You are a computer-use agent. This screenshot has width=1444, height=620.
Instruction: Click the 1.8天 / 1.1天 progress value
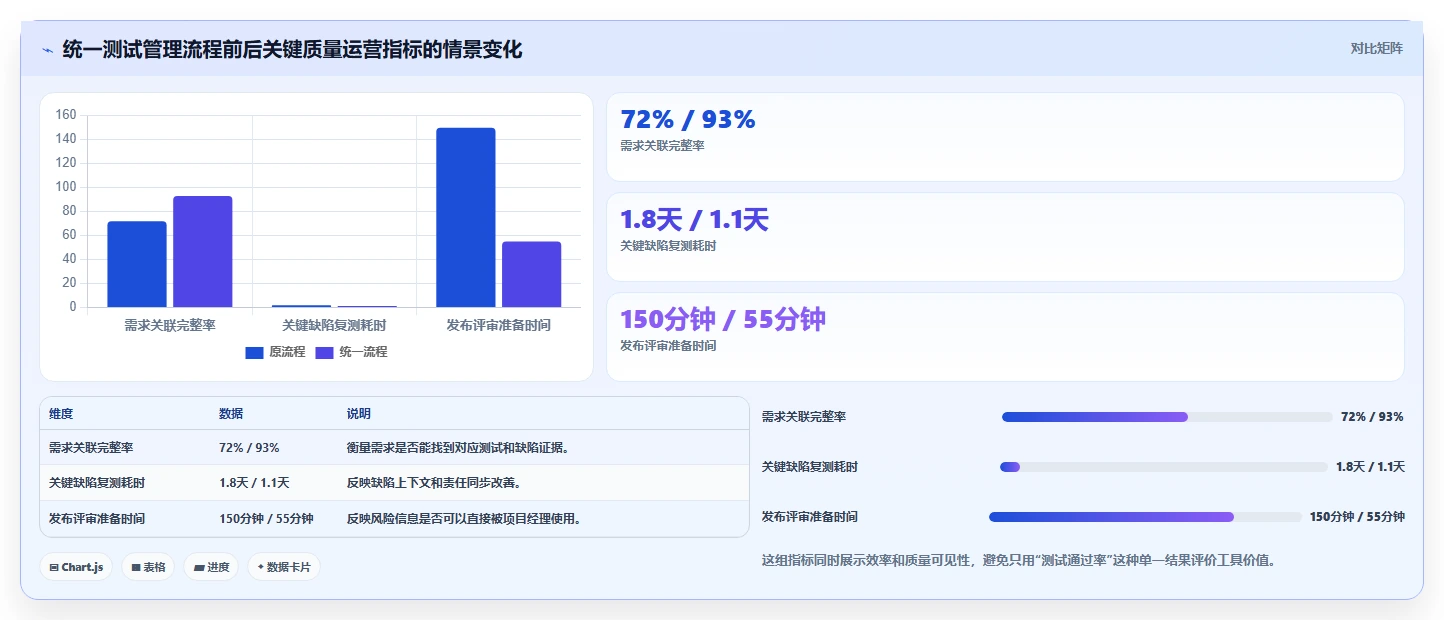1370,467
